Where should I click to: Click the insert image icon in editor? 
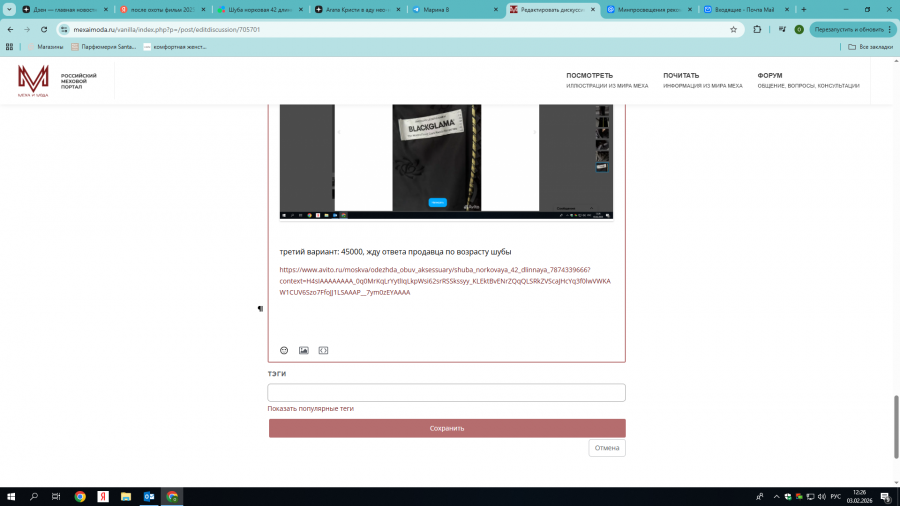coord(304,350)
